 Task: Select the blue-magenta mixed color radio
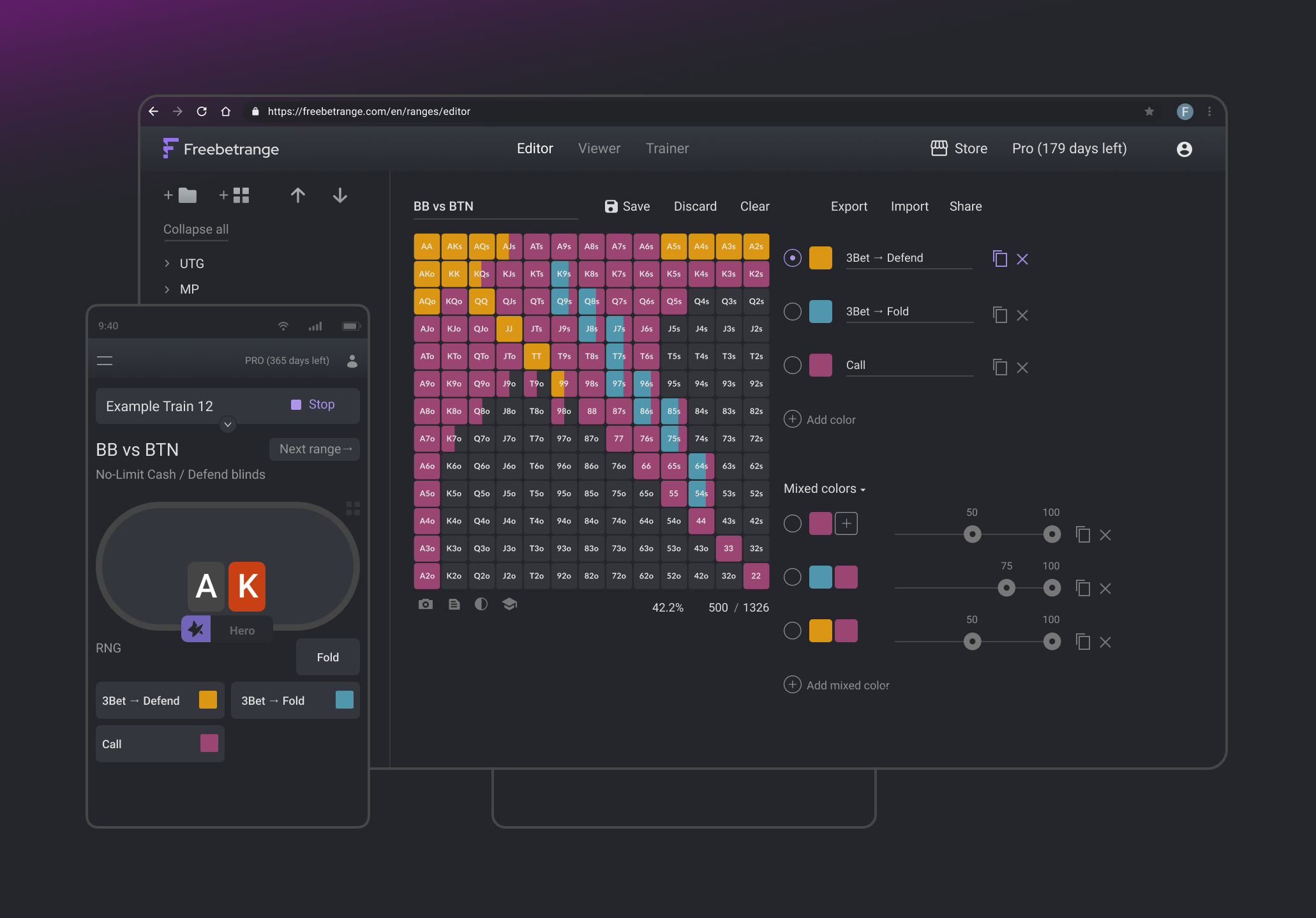click(x=793, y=577)
